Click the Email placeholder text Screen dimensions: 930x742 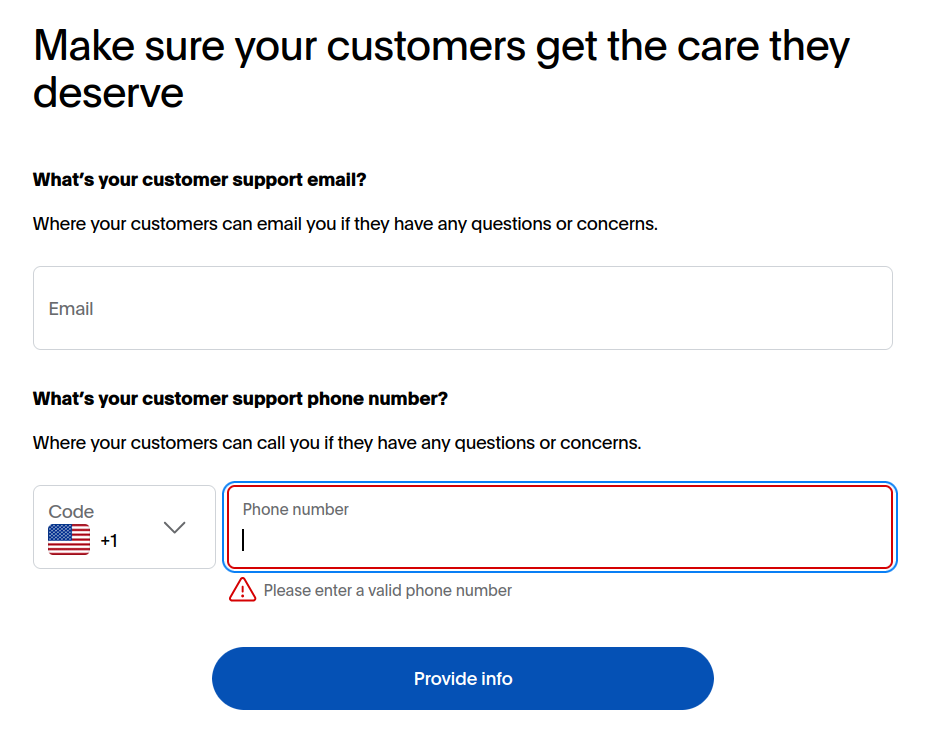pyautogui.click(x=71, y=308)
